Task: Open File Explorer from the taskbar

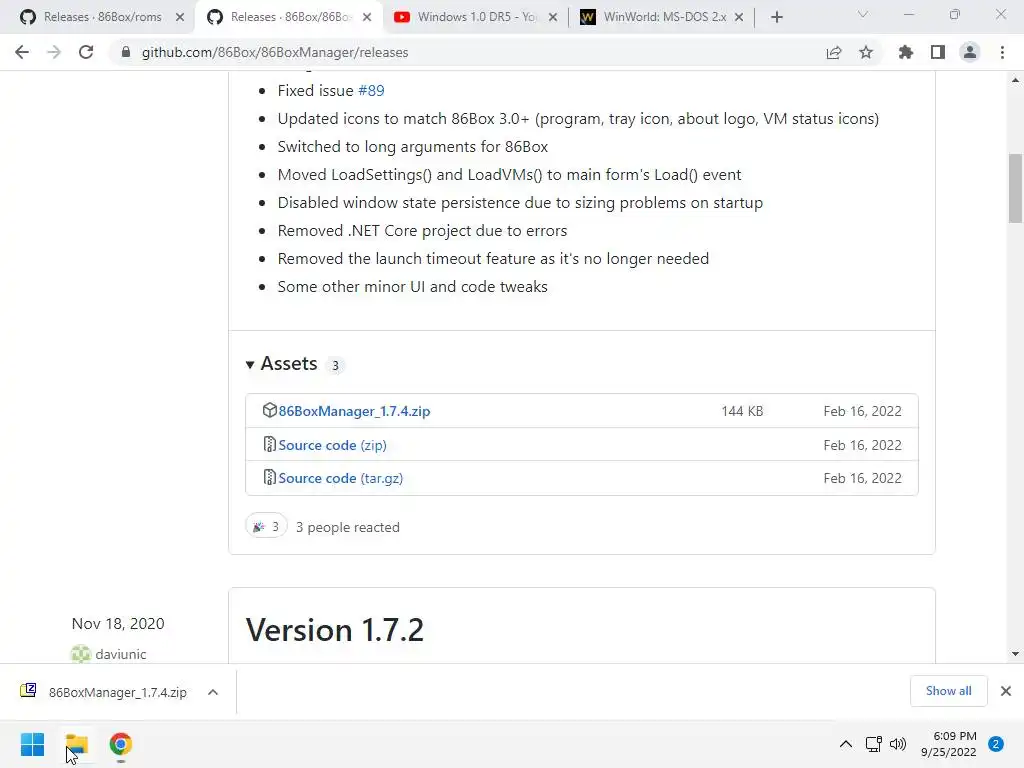Action: (x=76, y=744)
